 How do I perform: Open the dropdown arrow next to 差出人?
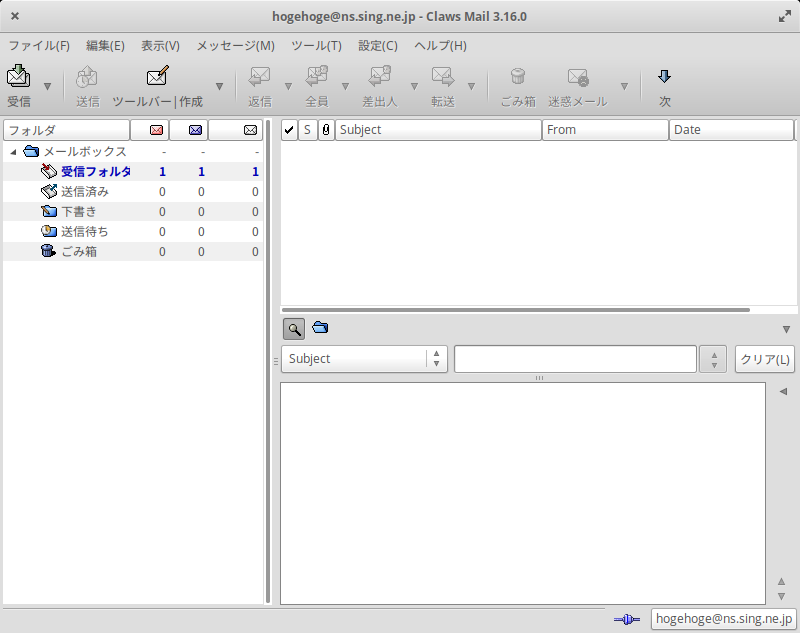coord(414,86)
